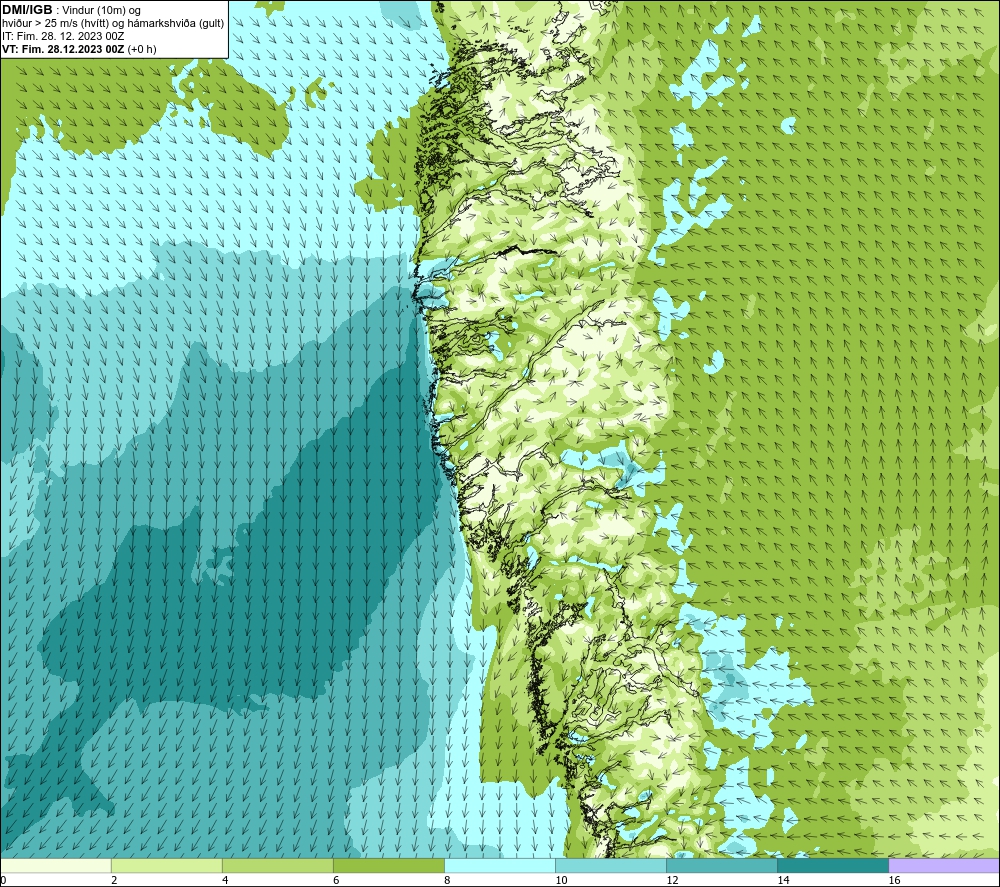Click the 'DMI/IGB' title text

coord(27,10)
